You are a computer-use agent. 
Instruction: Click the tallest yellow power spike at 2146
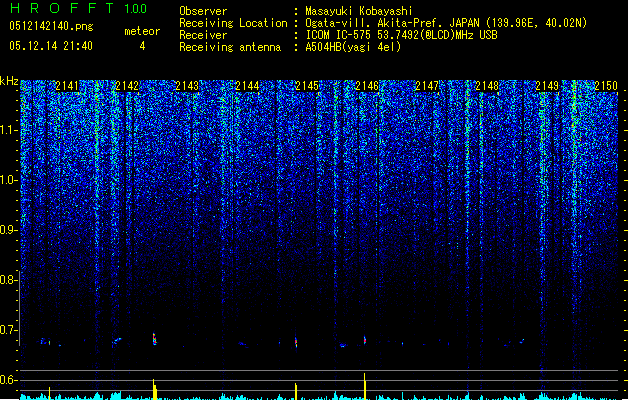click(365, 386)
